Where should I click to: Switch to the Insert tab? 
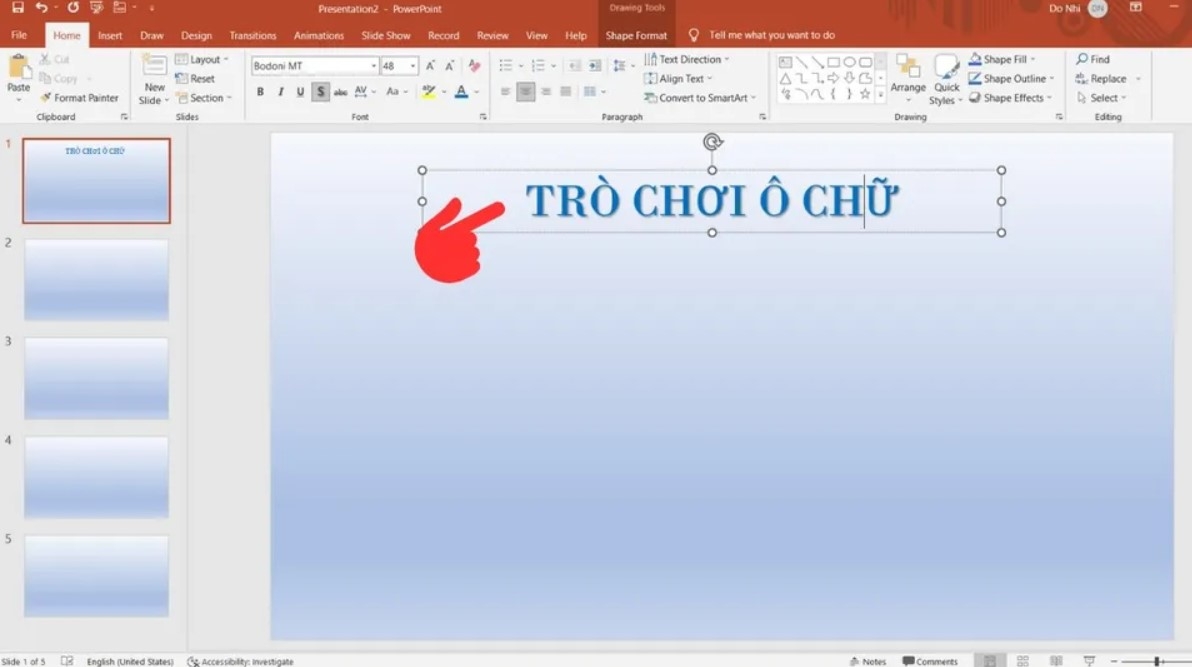[x=109, y=35]
